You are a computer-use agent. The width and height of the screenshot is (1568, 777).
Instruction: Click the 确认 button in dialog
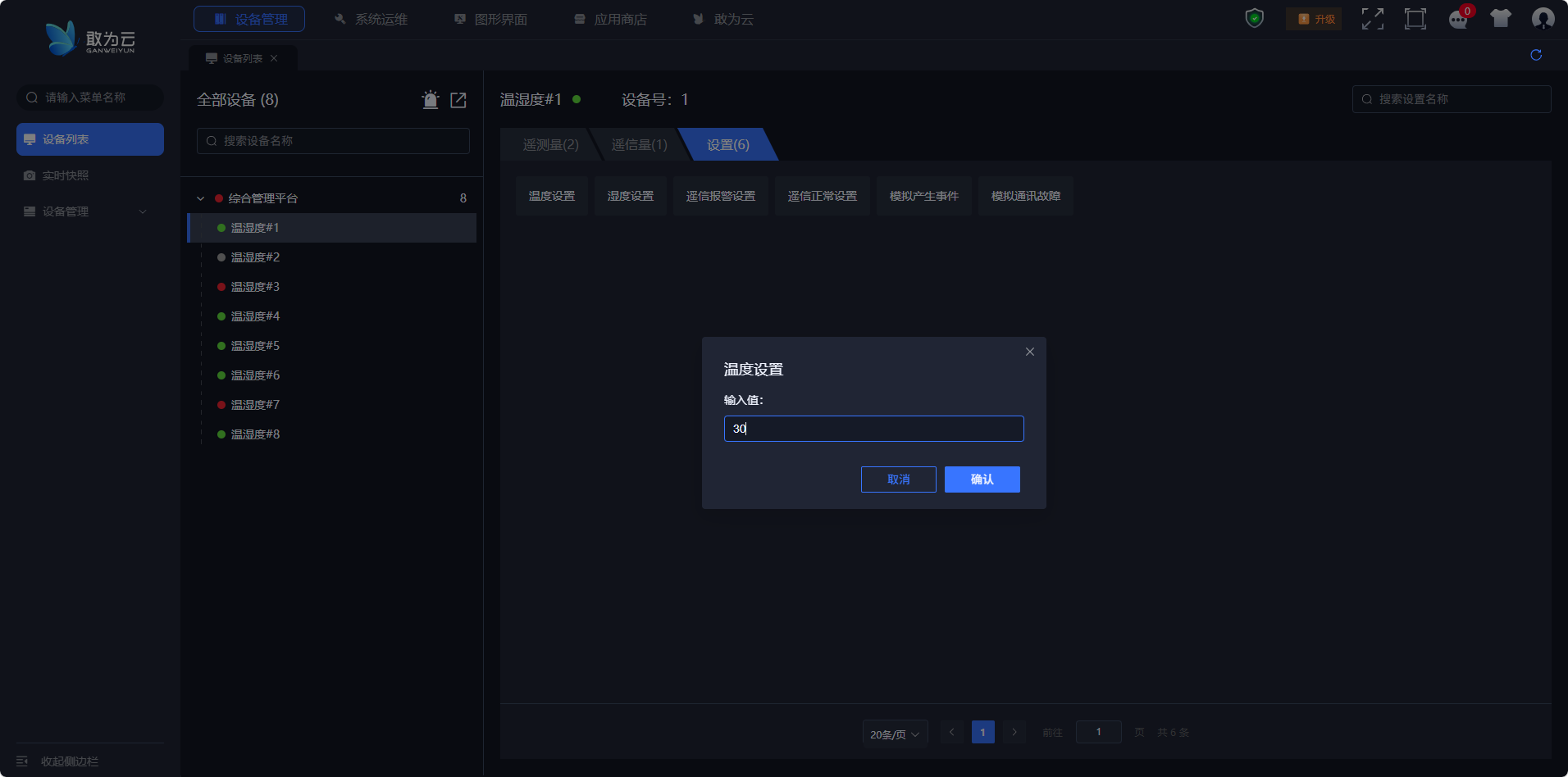(982, 479)
